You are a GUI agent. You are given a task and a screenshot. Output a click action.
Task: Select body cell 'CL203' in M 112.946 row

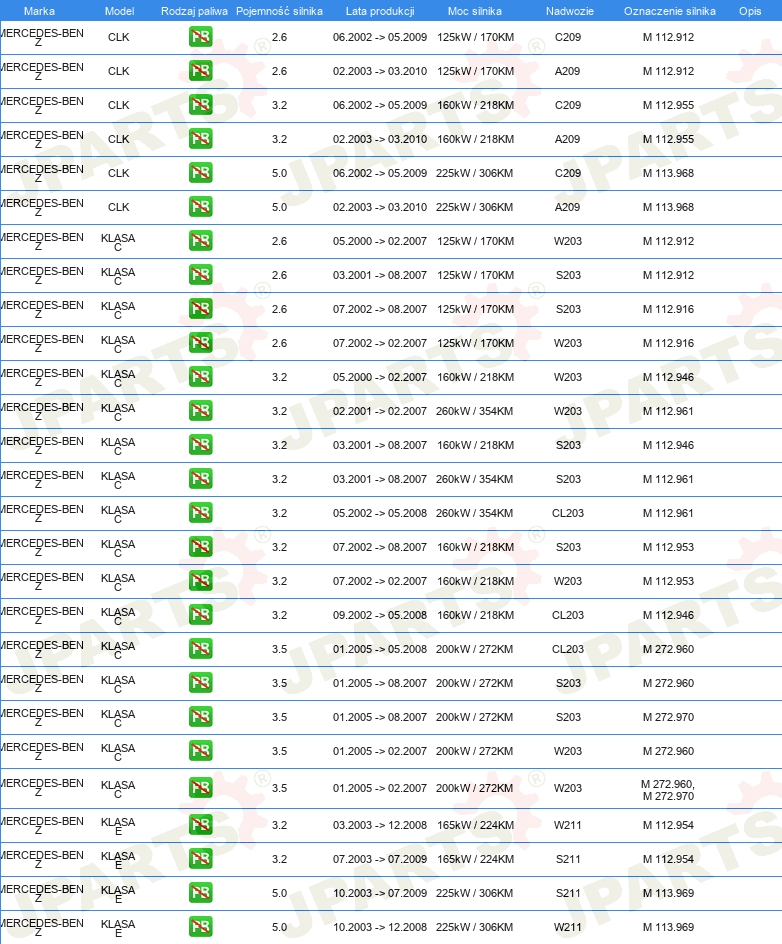click(568, 615)
